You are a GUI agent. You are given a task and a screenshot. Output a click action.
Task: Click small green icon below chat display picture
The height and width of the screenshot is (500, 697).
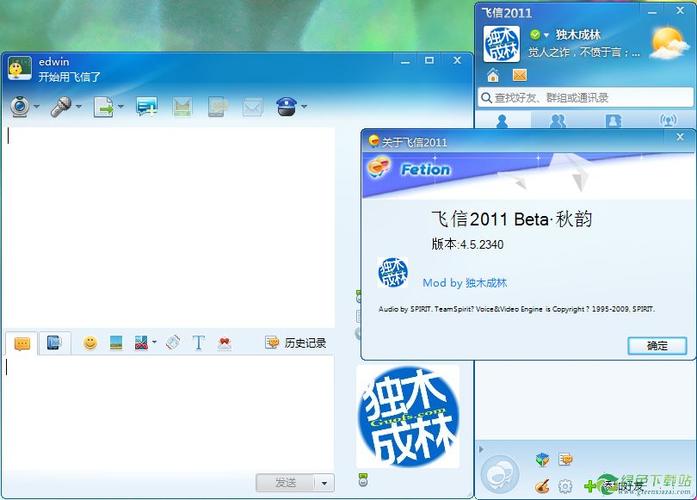pyautogui.click(x=363, y=480)
